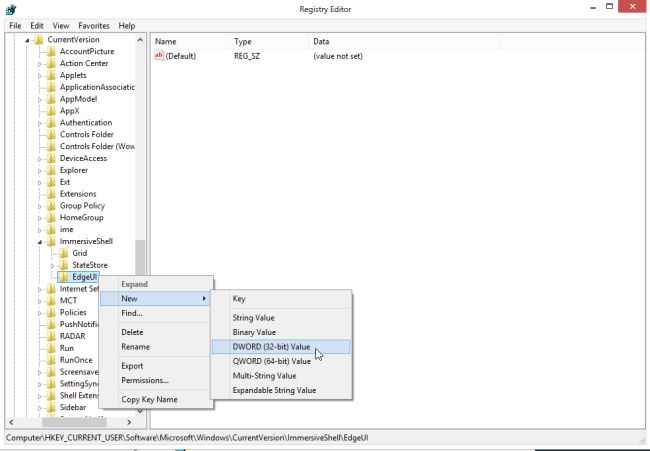Click the DeviceAccess folder icon
The width and height of the screenshot is (650, 451).
(51, 158)
